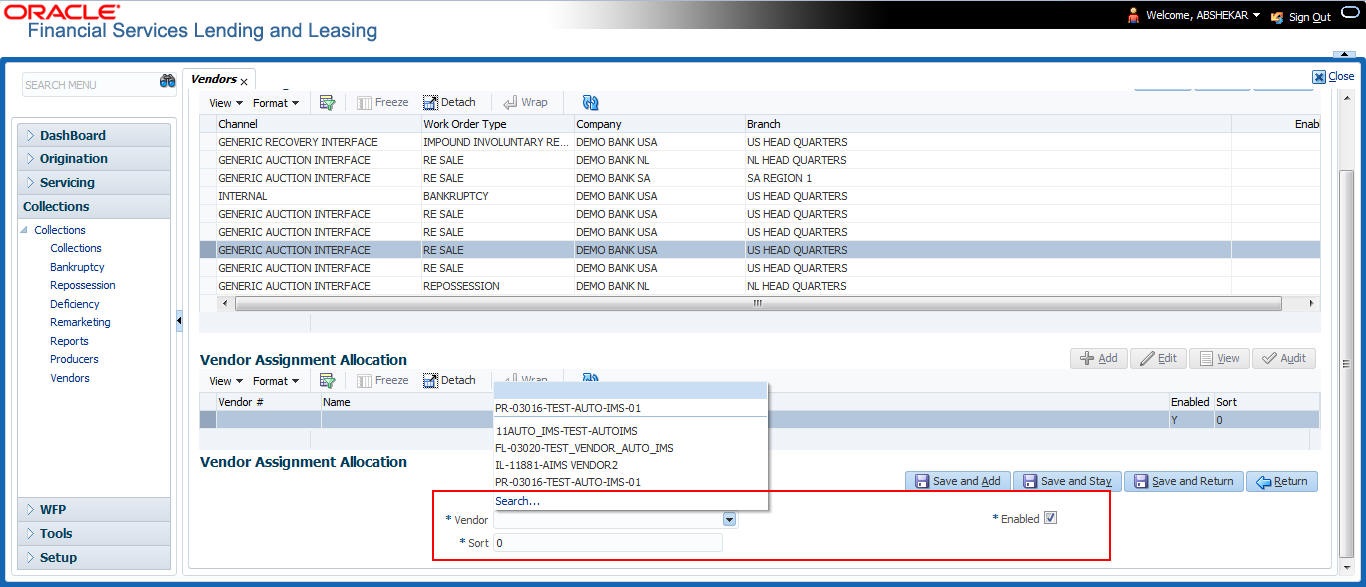Select the REPOSSESSION row with DEMO BANK NL
1366x587 pixels.
760,286
